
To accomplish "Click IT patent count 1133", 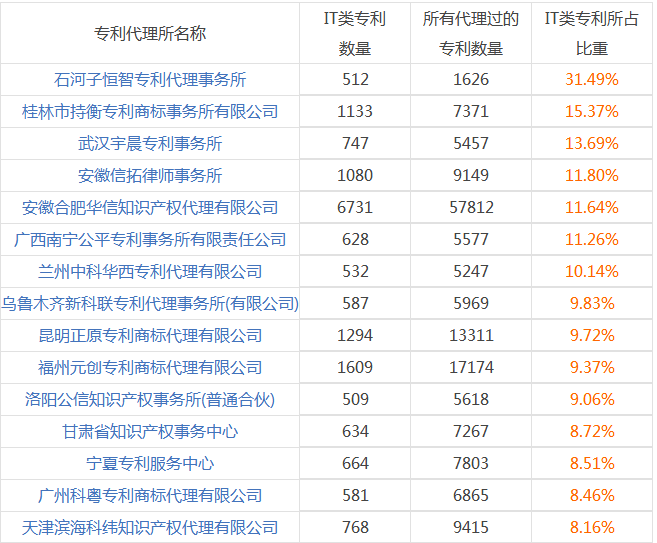I will pos(355,111).
